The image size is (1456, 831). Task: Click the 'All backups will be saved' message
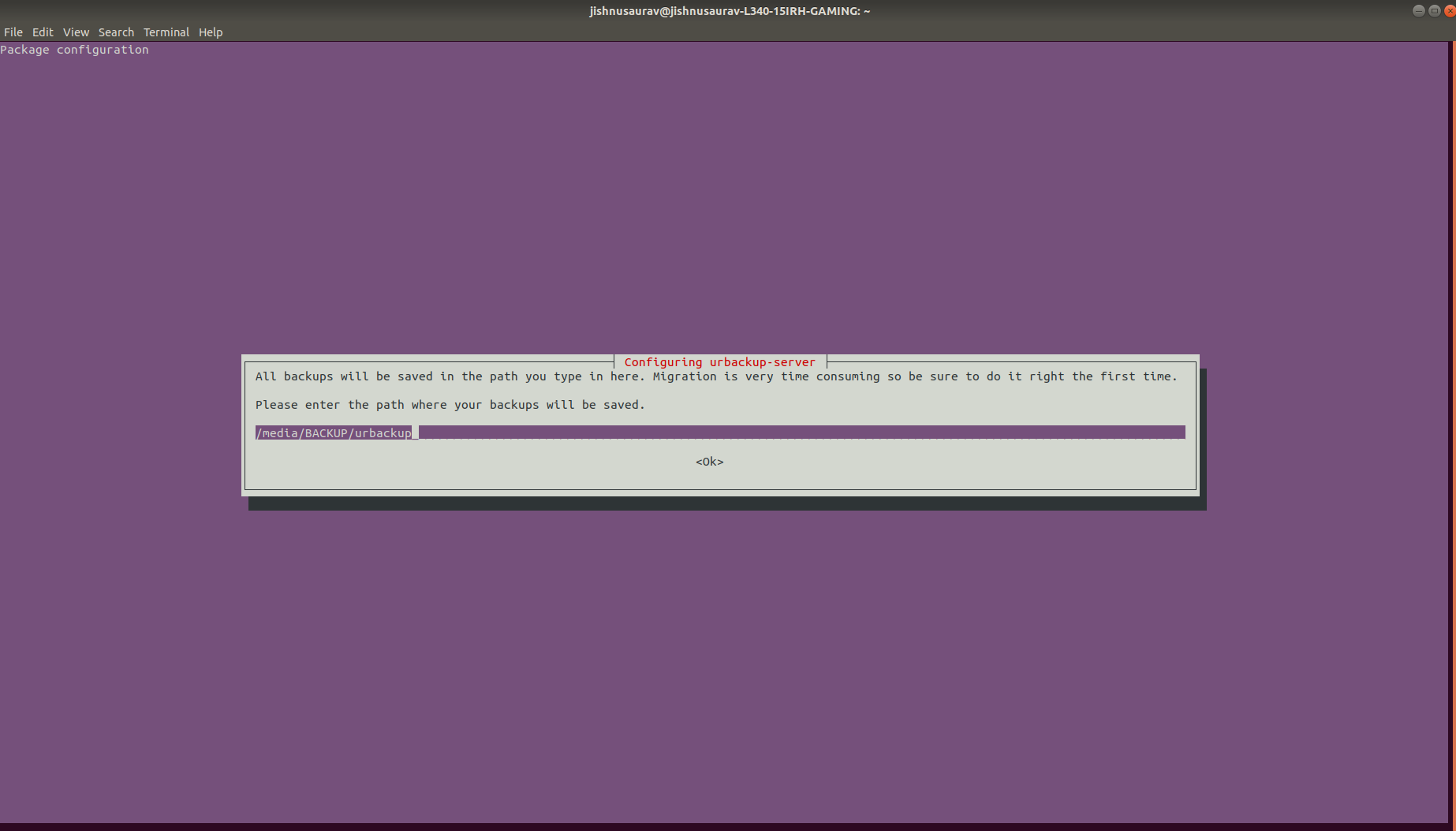(716, 376)
